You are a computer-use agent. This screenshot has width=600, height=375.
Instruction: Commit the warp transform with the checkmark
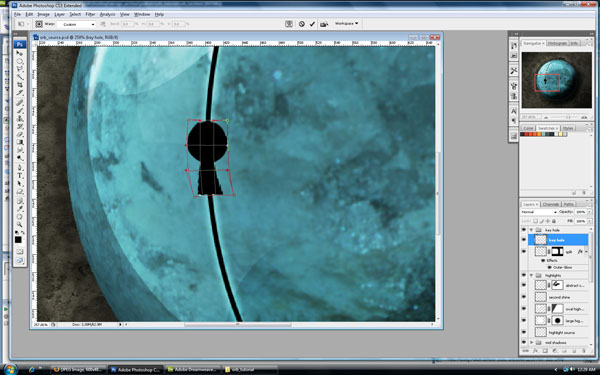tap(312, 24)
